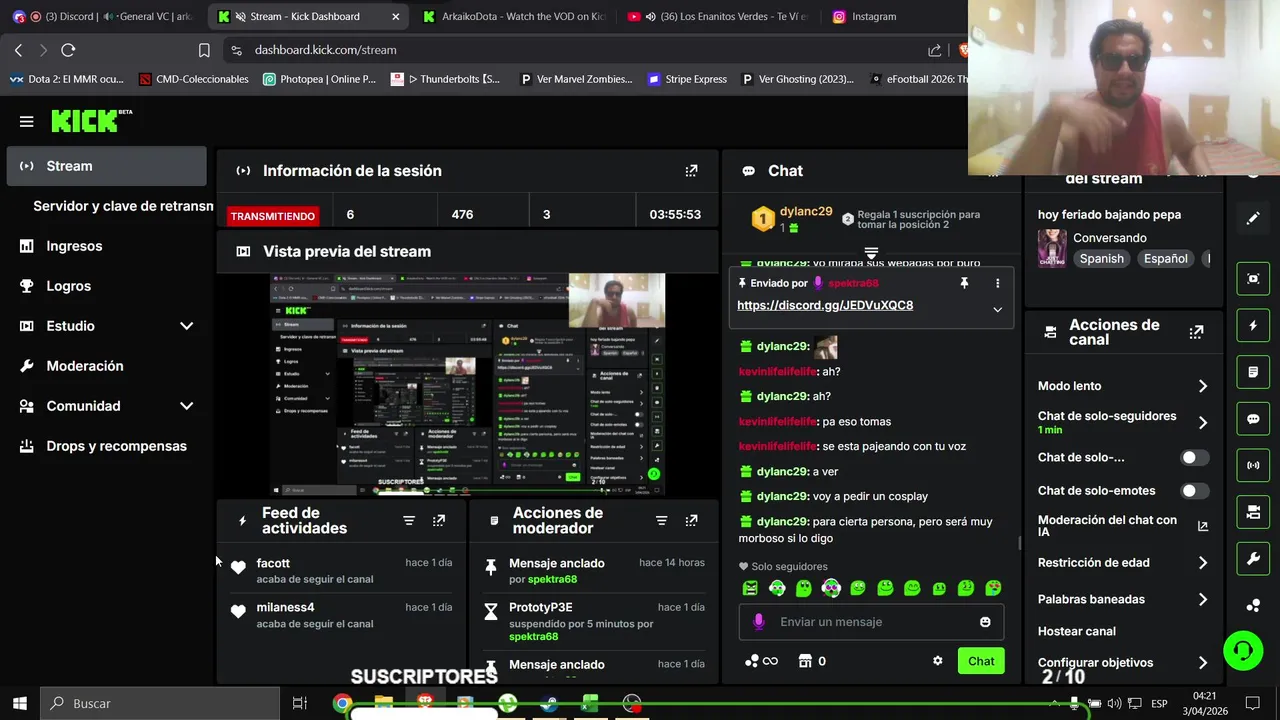Click the taskbar Buscar search box
Viewport: 1280px width, 720px height.
[160, 703]
